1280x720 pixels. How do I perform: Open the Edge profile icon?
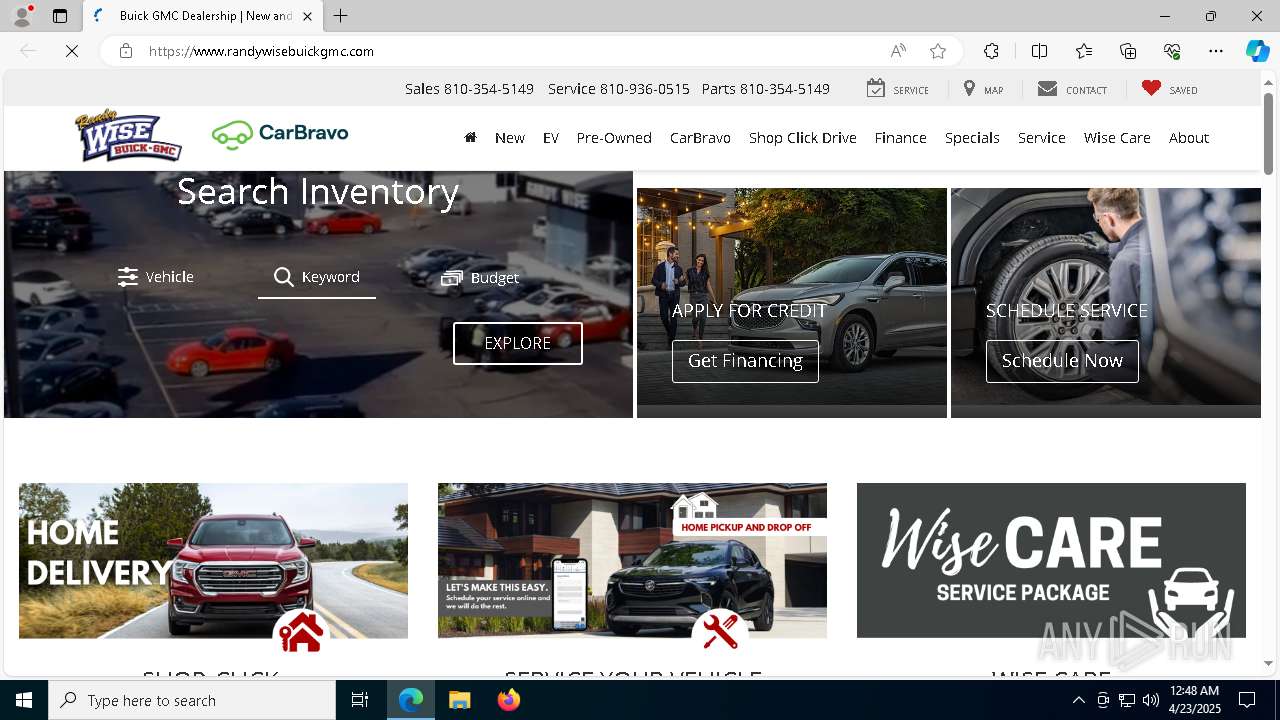(x=22, y=16)
